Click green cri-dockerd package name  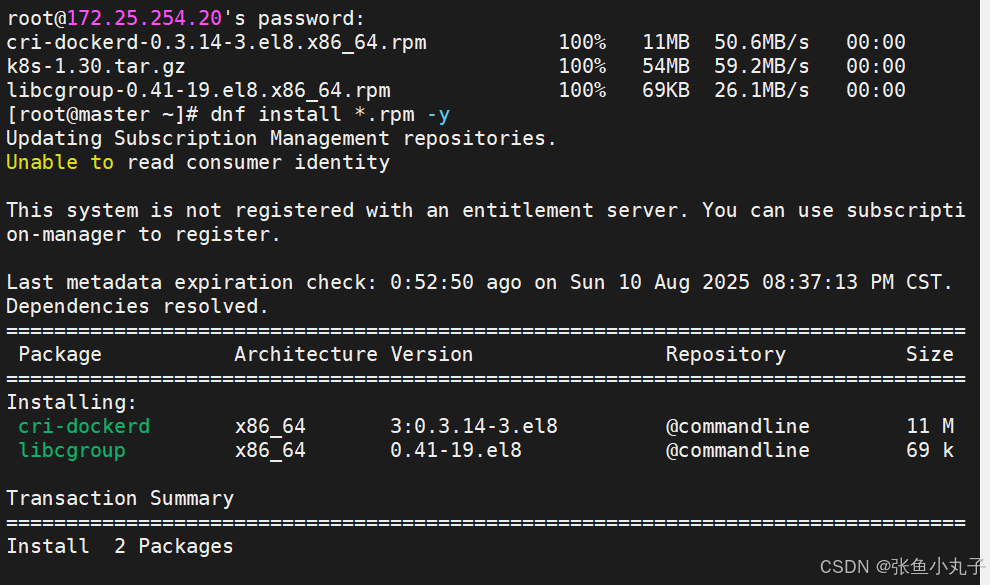(x=84, y=426)
